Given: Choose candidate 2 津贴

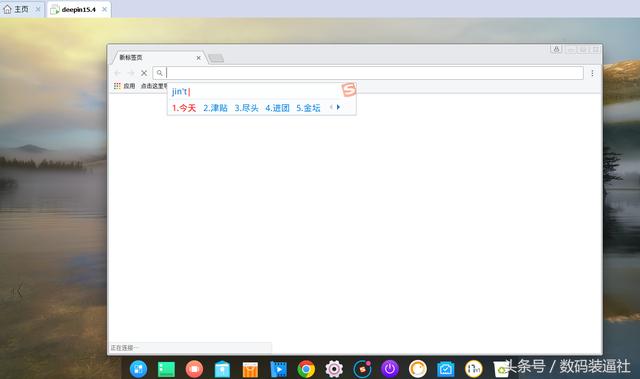Looking at the screenshot, I should pyautogui.click(x=215, y=108).
